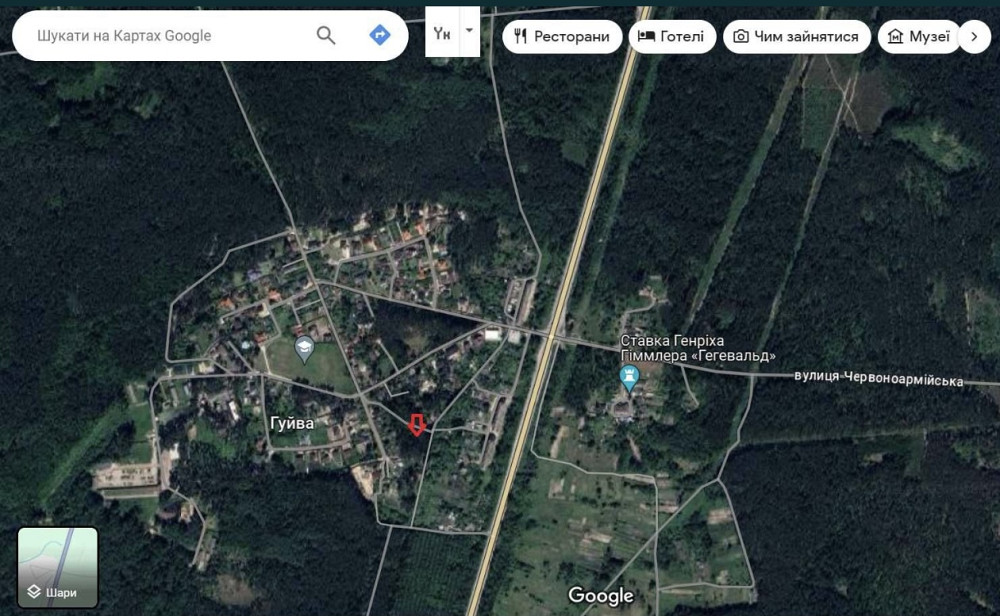Click the red arrow map marker
Image resolution: width=1000 pixels, height=616 pixels.
416,425
